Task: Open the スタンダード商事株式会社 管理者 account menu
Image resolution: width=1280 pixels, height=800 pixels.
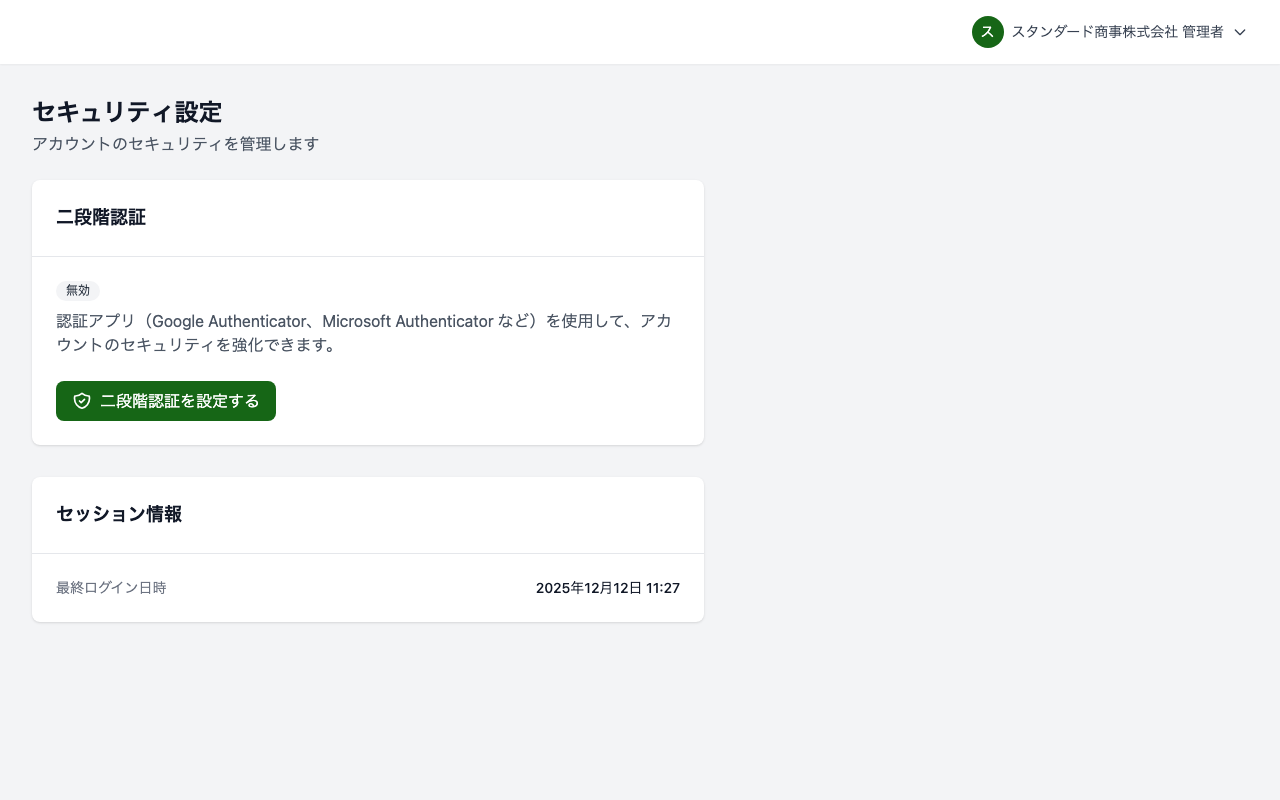Action: (1116, 32)
